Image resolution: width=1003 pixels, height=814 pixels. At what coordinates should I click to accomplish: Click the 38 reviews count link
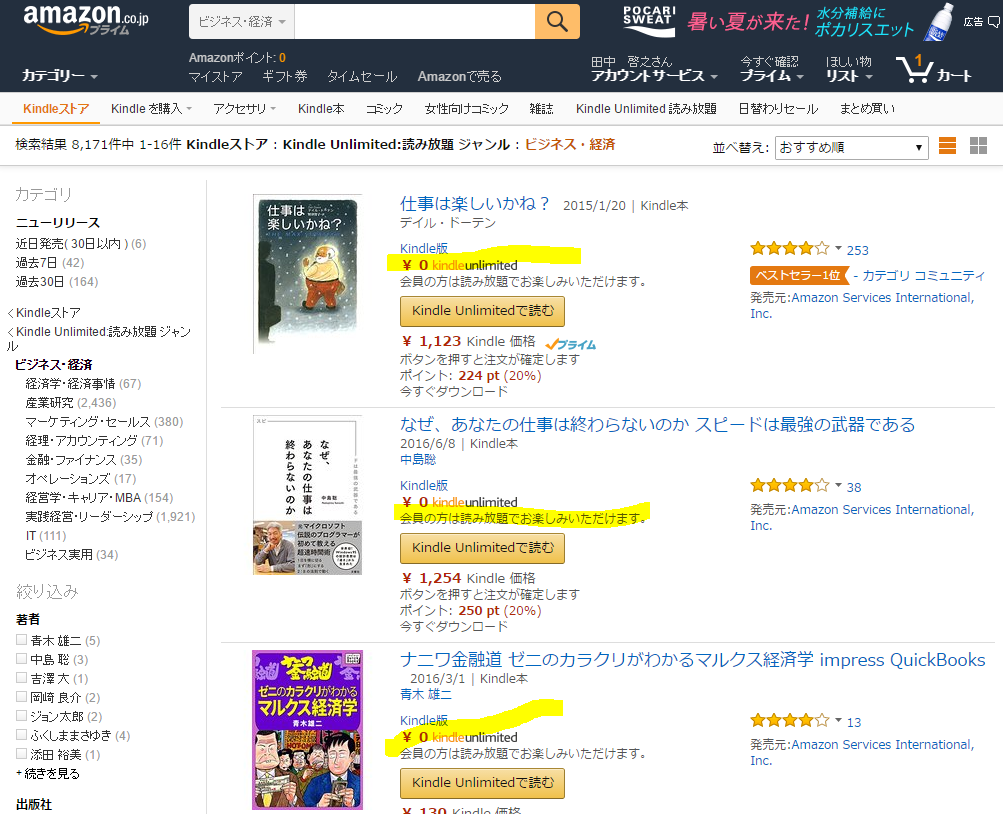pos(854,487)
